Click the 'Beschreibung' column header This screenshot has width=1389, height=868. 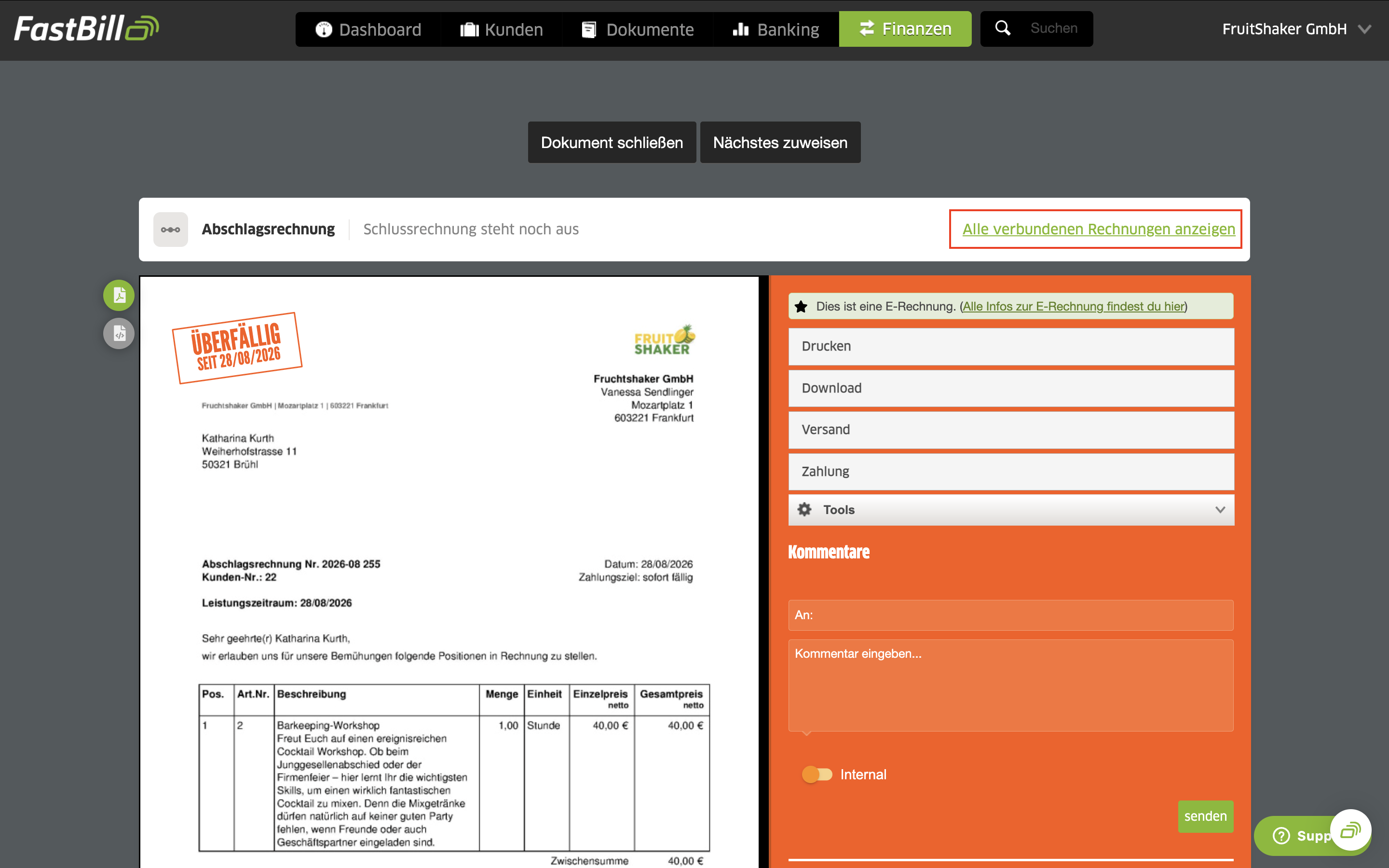pyautogui.click(x=312, y=694)
